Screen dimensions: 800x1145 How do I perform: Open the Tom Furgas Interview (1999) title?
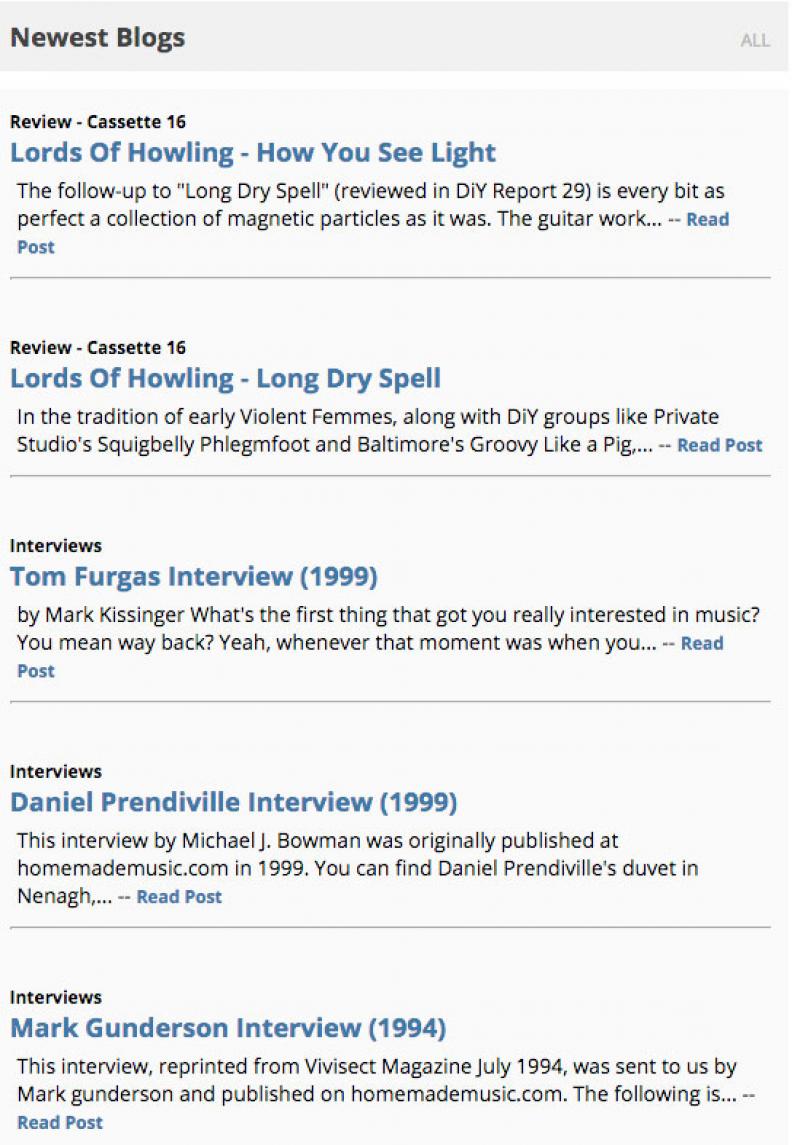coord(193,577)
